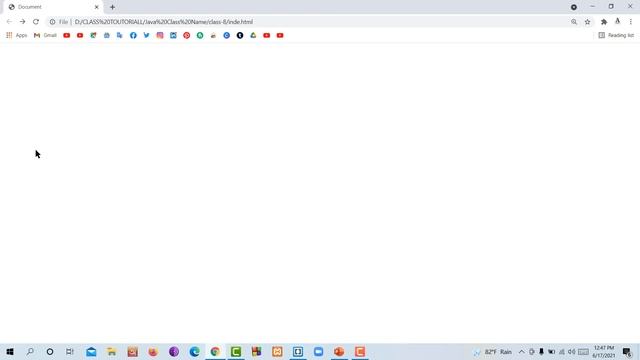Open the Instagram bookmark
Viewport: 640px width, 360px height.
[160, 36]
